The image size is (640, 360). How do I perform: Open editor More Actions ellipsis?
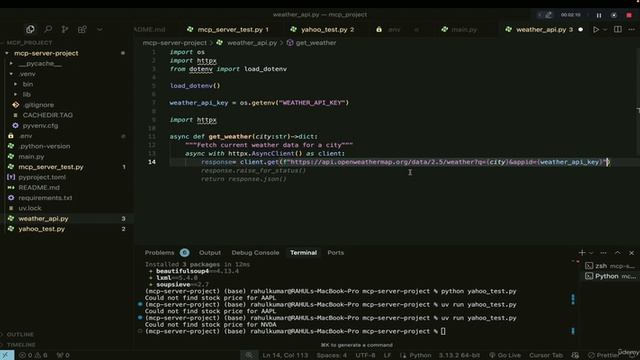631,29
